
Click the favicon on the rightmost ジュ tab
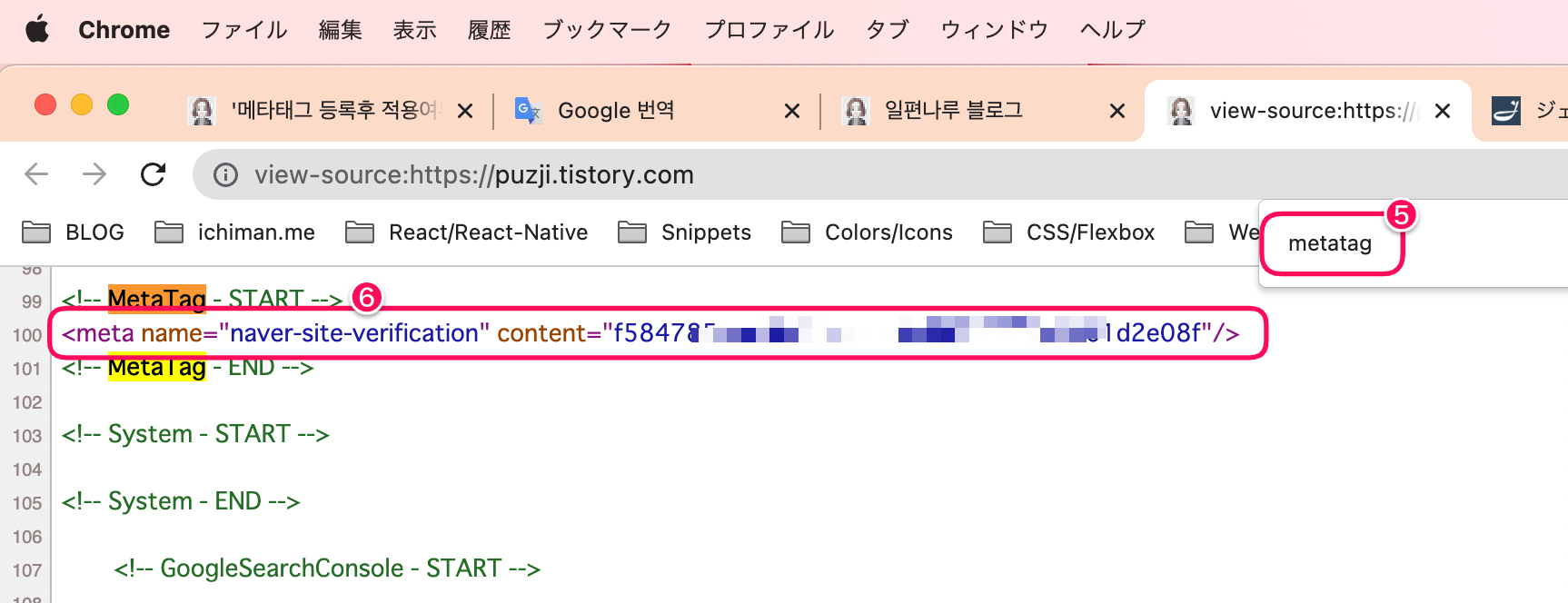[1508, 110]
